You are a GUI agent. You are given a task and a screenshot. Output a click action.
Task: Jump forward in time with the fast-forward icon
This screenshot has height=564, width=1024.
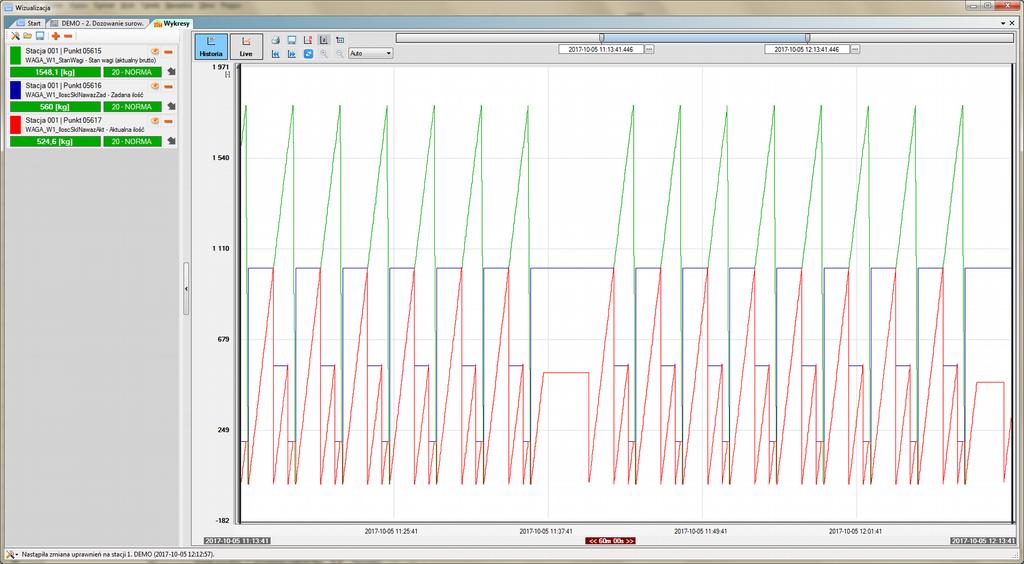tap(292, 54)
